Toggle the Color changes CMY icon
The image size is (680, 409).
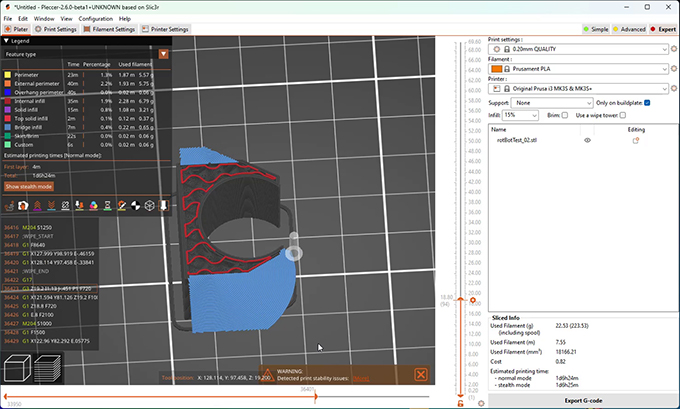[93, 206]
